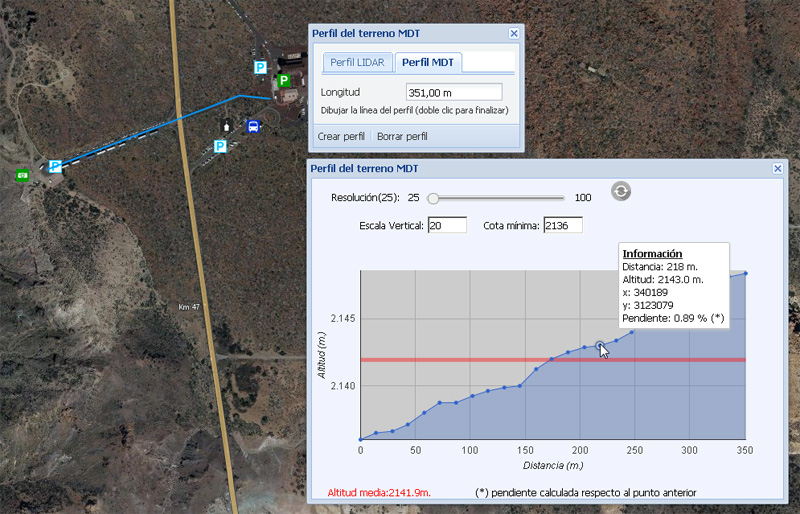This screenshot has height=514, width=800.
Task: Click the last profile point at 350 m
Action: pyautogui.click(x=746, y=273)
